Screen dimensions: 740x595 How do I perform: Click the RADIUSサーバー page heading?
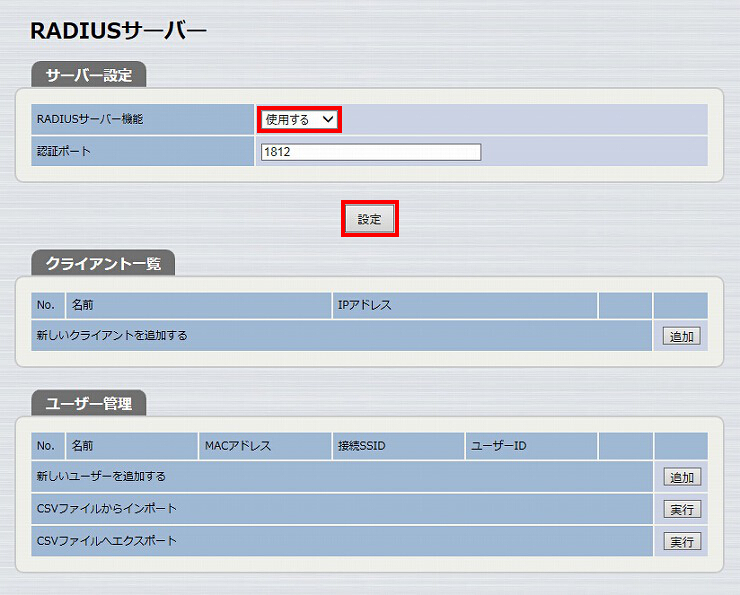click(x=118, y=31)
